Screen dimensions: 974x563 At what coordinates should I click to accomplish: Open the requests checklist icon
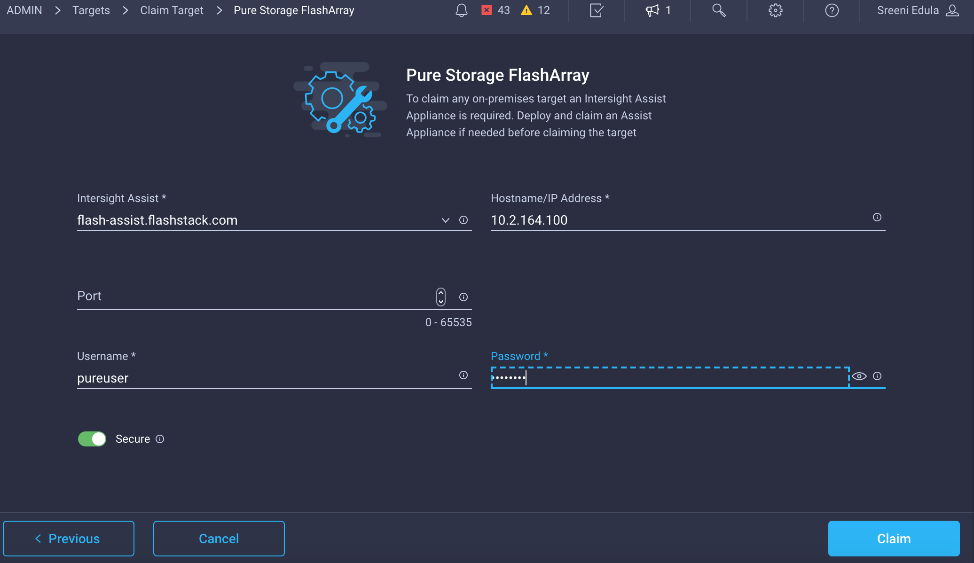(x=596, y=11)
